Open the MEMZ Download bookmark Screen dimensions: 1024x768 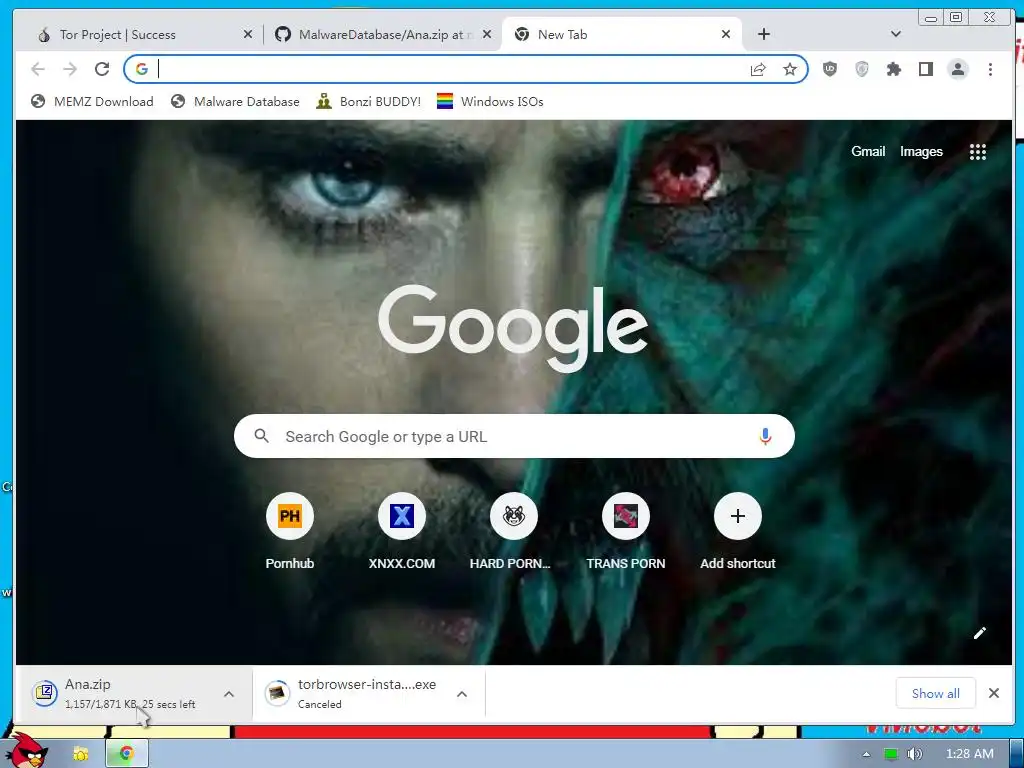point(92,101)
